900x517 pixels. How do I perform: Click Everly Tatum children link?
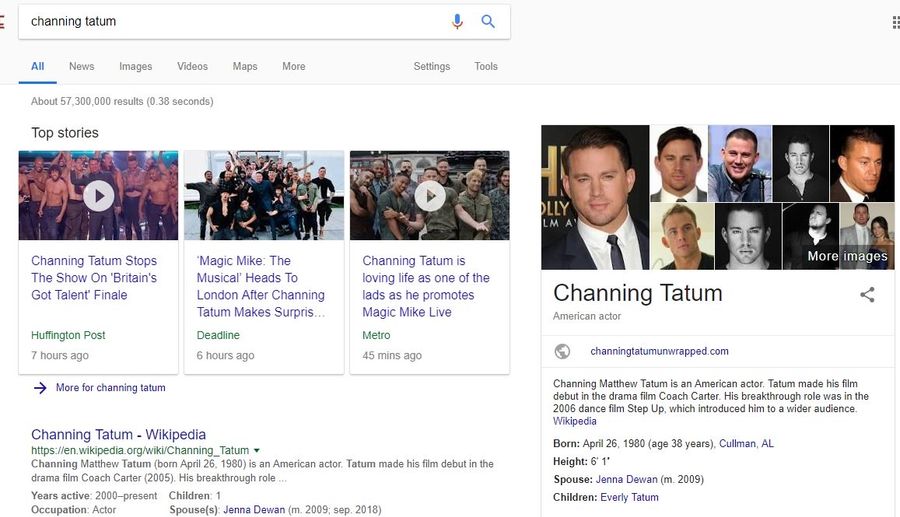(629, 497)
